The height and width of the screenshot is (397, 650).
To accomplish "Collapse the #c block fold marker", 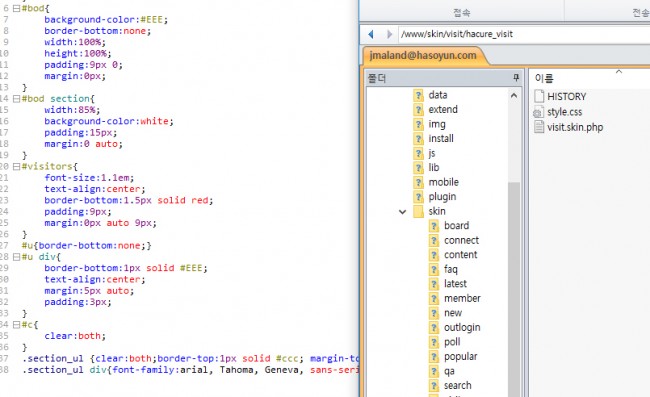I will coord(16,324).
